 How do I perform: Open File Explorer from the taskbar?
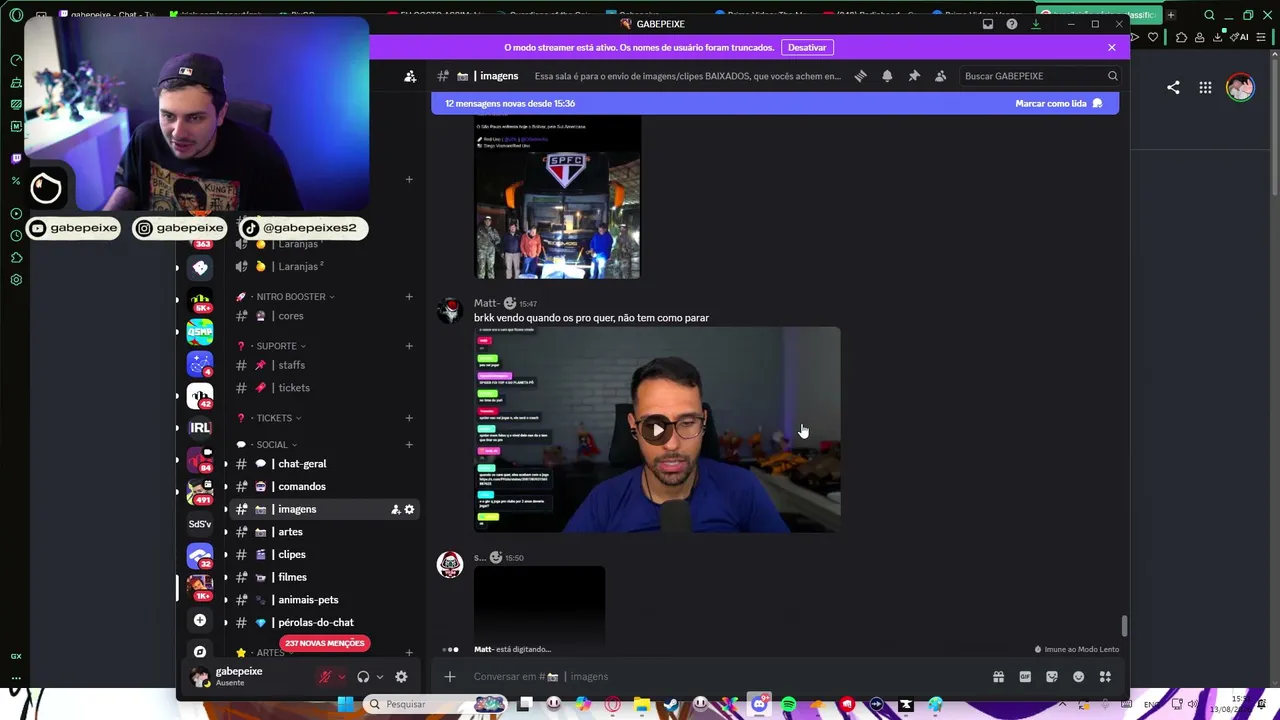pyautogui.click(x=641, y=704)
